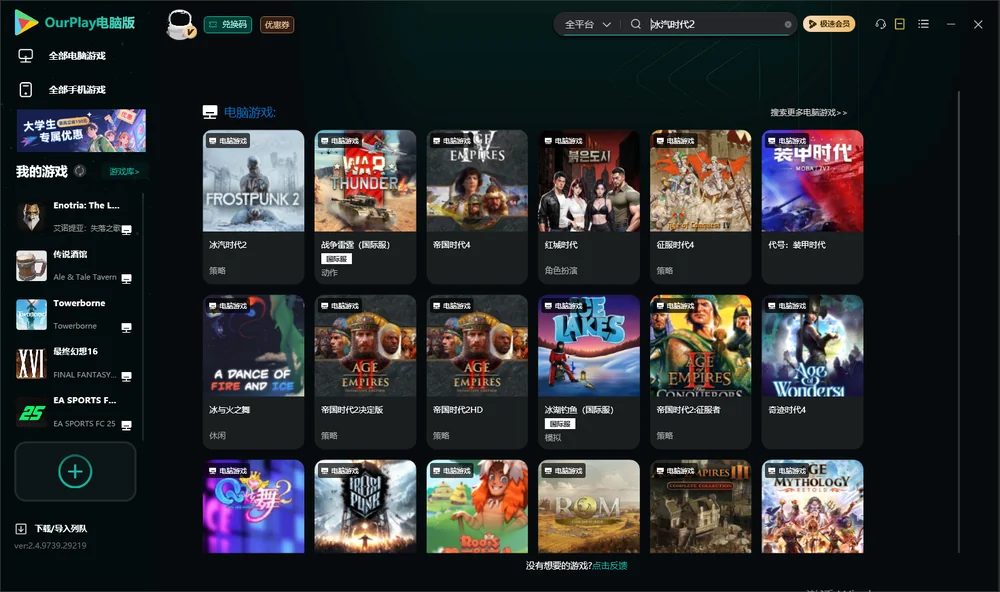Open the 优惠券 coupon button

pos(277,25)
